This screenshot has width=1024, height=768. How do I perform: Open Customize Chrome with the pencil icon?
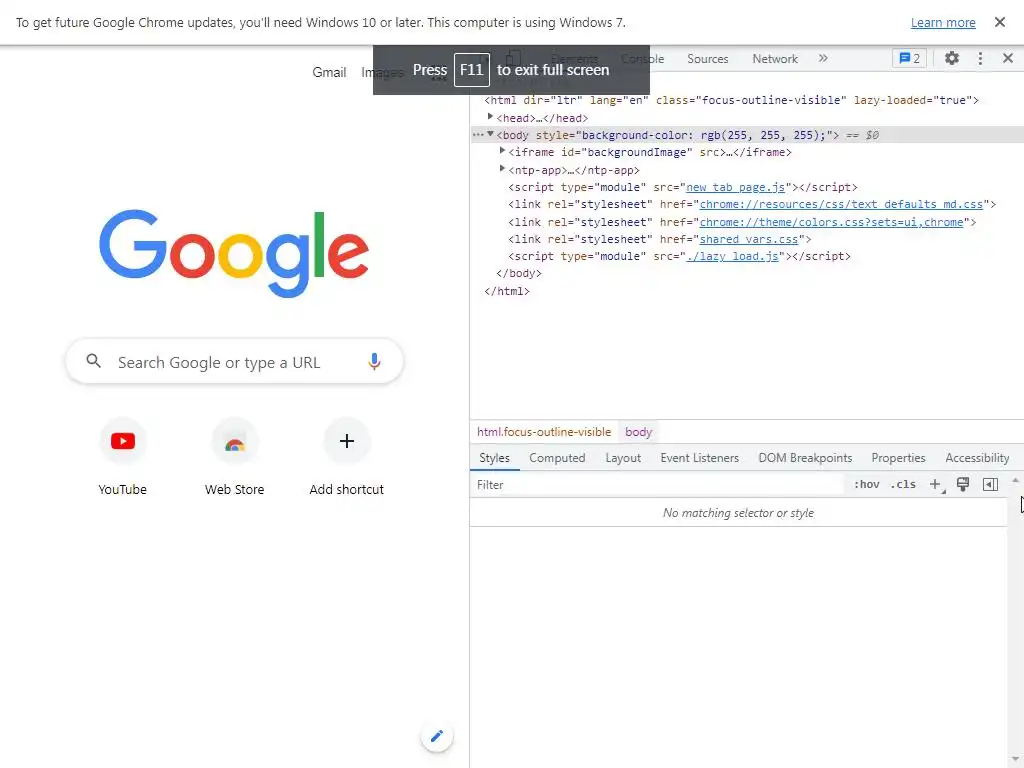tap(437, 736)
